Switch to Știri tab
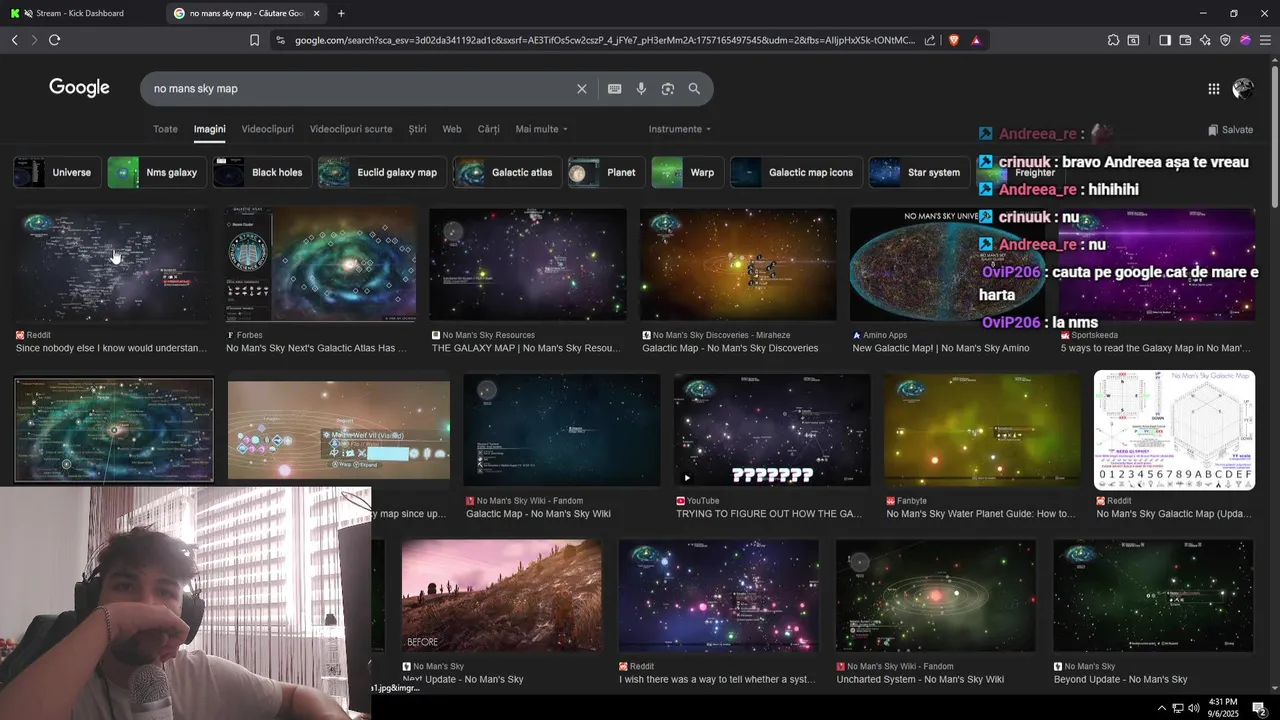 click(417, 129)
